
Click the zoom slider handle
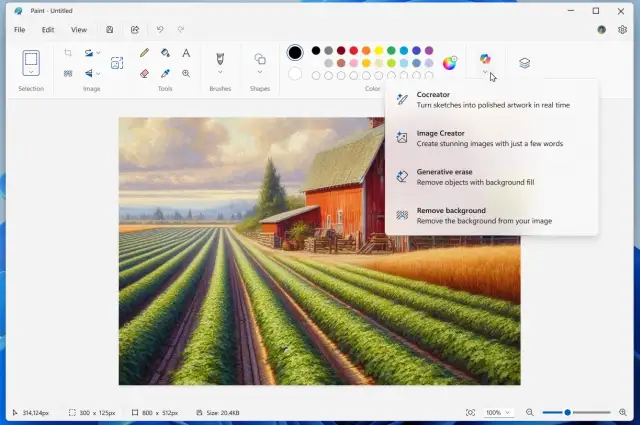pos(567,412)
